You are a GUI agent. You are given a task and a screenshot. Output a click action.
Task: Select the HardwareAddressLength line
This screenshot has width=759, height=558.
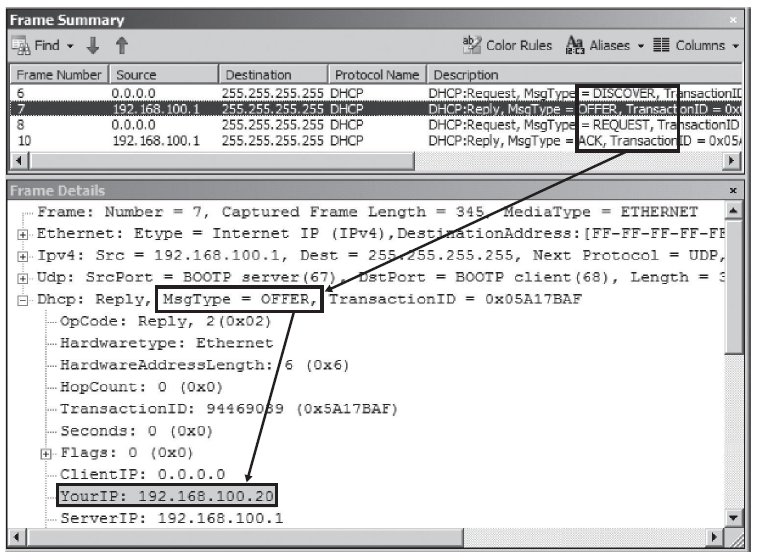[x=204, y=365]
